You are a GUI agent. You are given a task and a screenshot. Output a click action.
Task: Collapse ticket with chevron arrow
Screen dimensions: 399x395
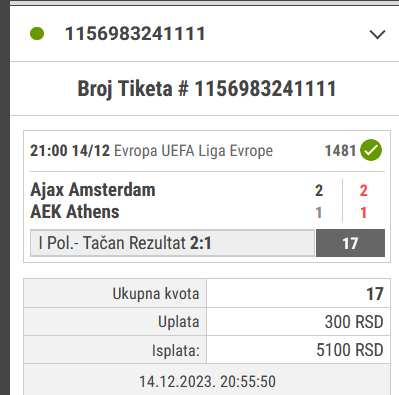coord(377,34)
